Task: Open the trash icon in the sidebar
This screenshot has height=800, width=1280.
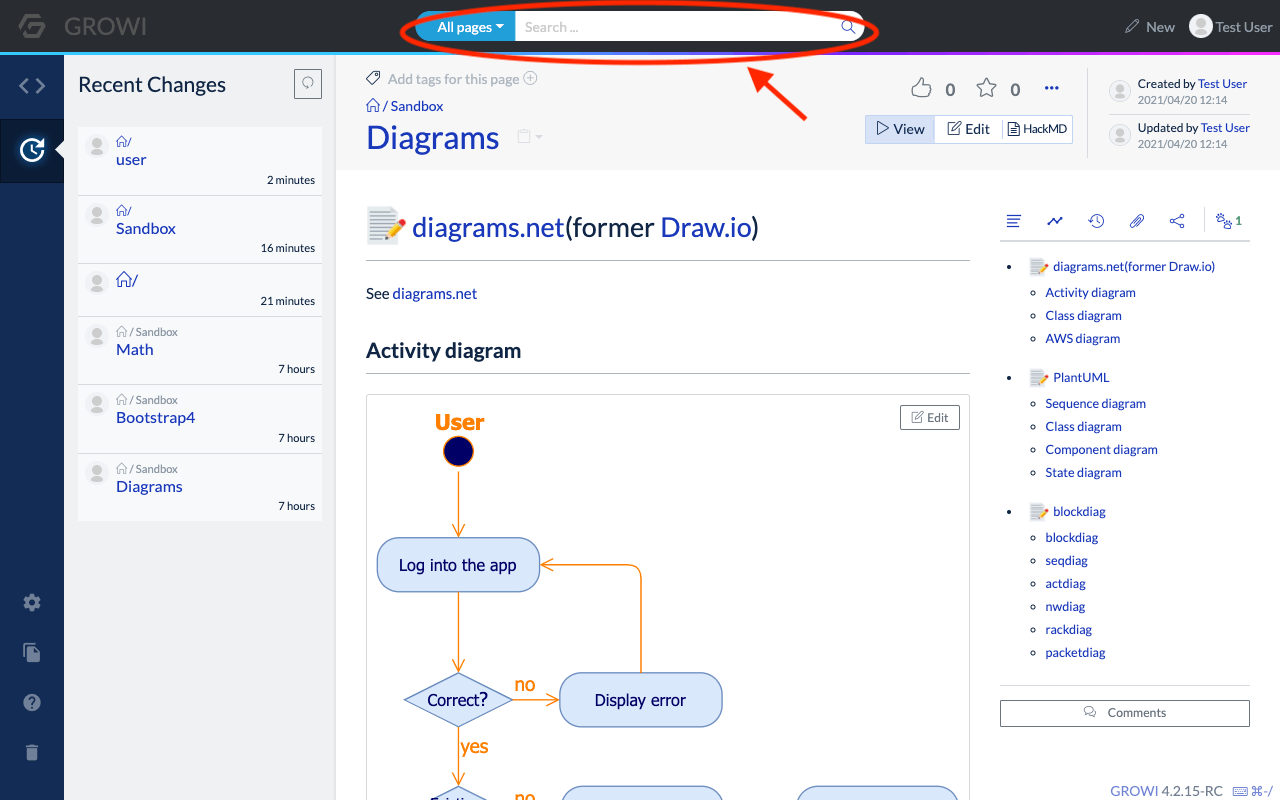Action: (32, 752)
